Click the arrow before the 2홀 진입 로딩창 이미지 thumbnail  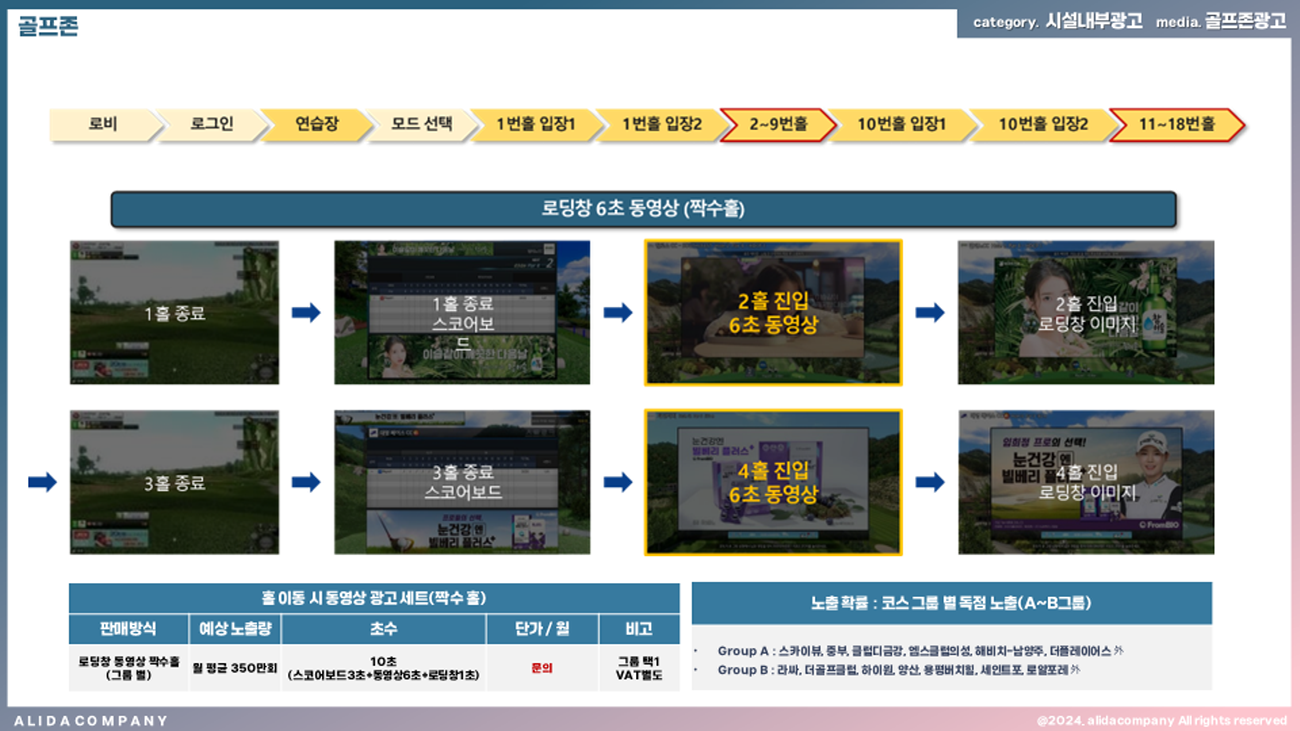click(930, 313)
